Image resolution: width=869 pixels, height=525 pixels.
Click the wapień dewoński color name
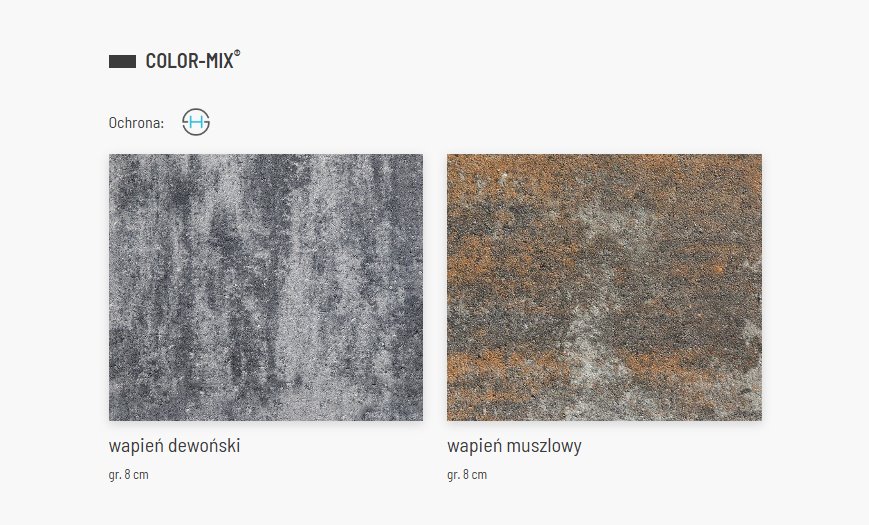175,446
